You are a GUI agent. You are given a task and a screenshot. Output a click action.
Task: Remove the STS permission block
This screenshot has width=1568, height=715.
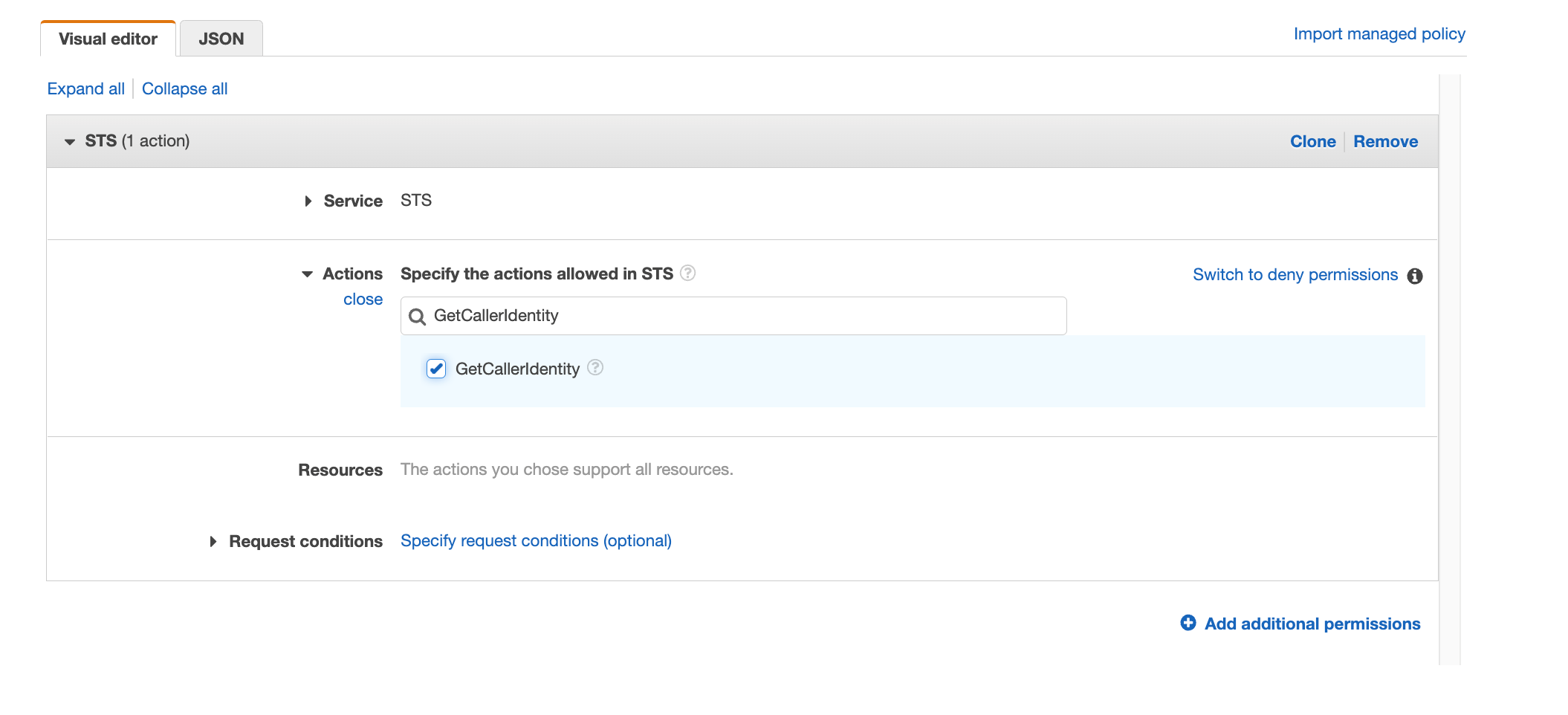(x=1385, y=141)
